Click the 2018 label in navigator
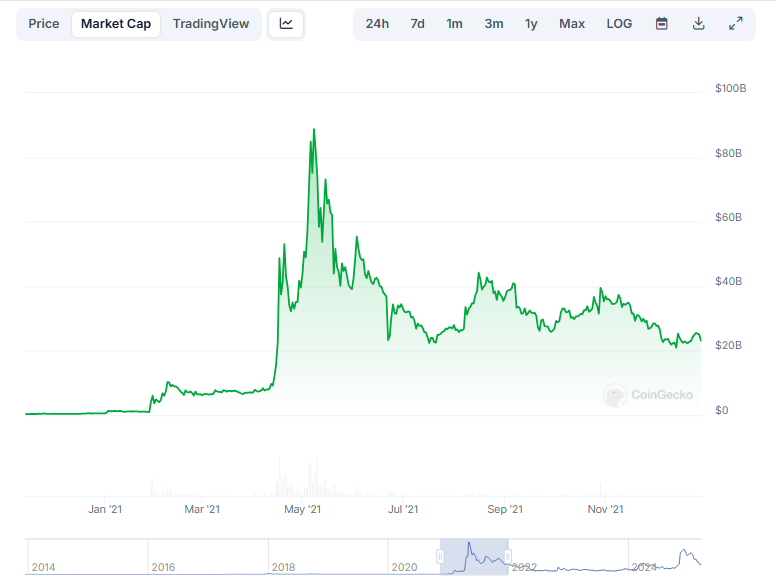The height and width of the screenshot is (582, 776). tap(283, 567)
